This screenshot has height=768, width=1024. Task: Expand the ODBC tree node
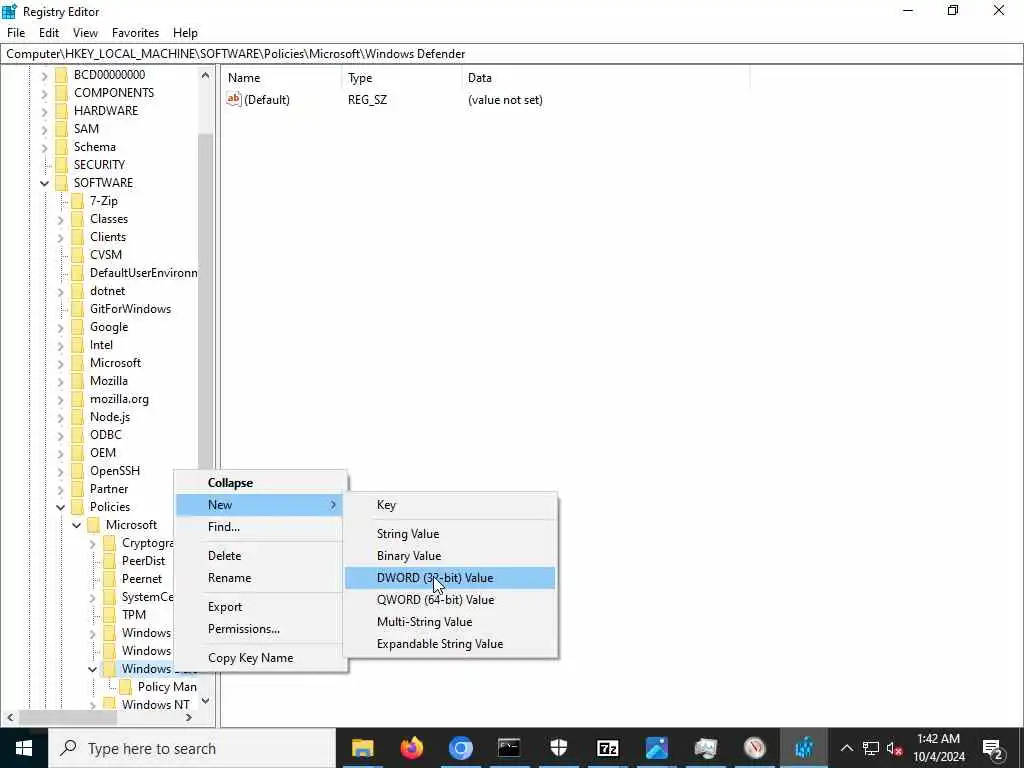pyautogui.click(x=61, y=435)
